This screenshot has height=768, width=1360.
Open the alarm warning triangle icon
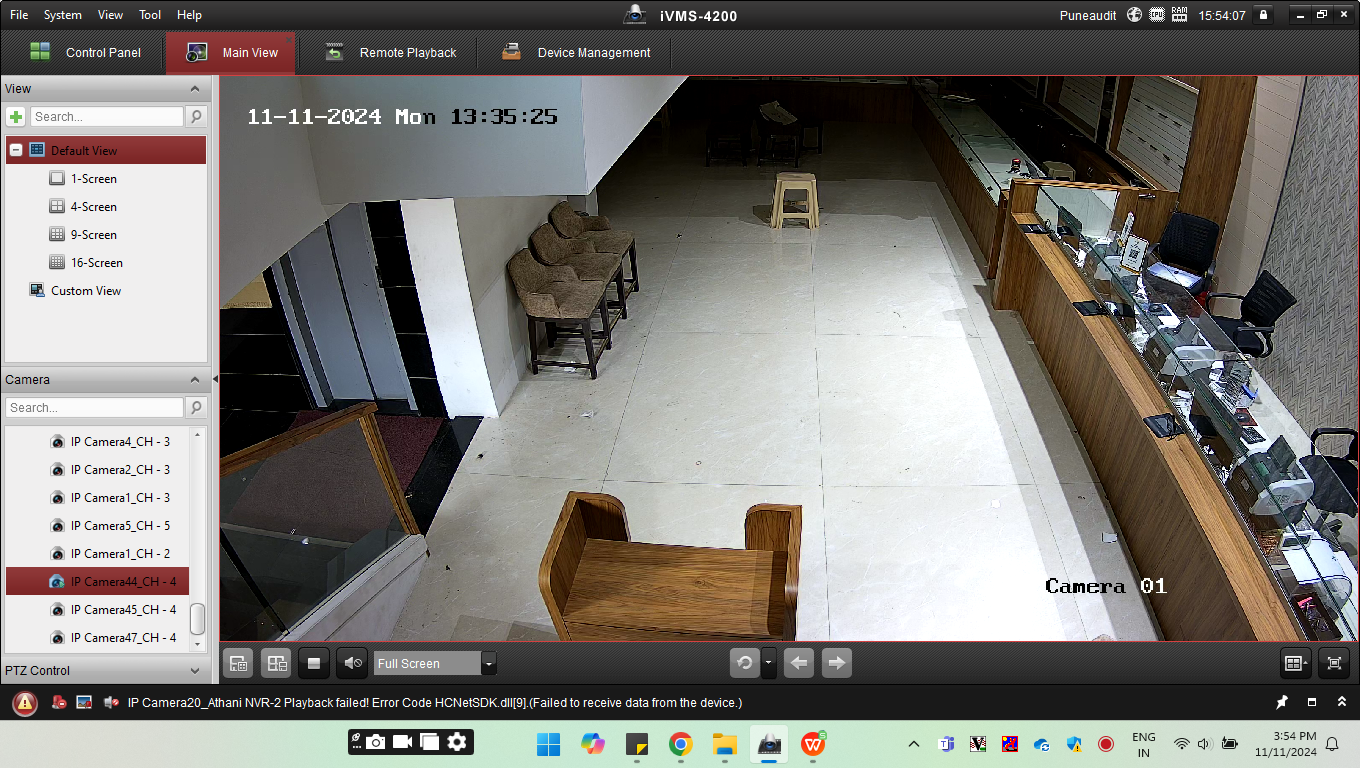click(x=25, y=703)
